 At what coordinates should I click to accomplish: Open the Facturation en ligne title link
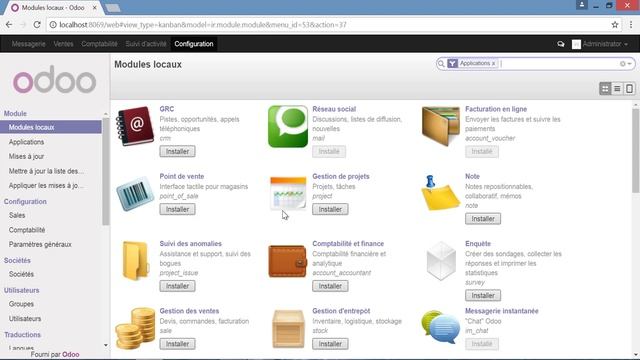(496, 109)
